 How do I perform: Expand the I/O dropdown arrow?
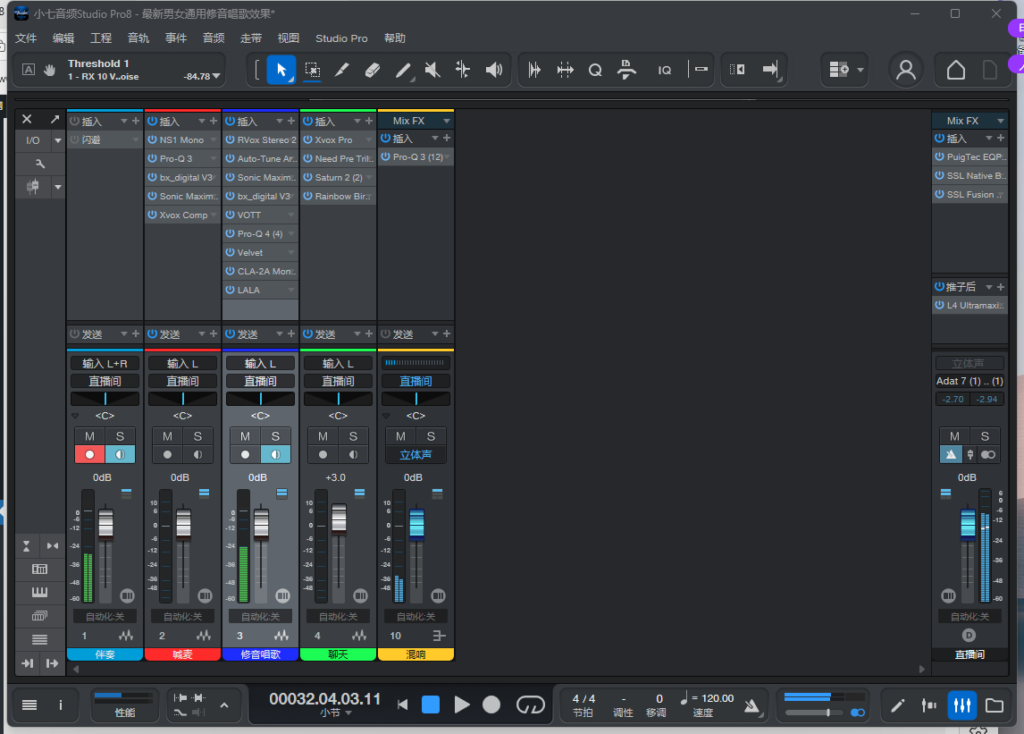(58, 141)
